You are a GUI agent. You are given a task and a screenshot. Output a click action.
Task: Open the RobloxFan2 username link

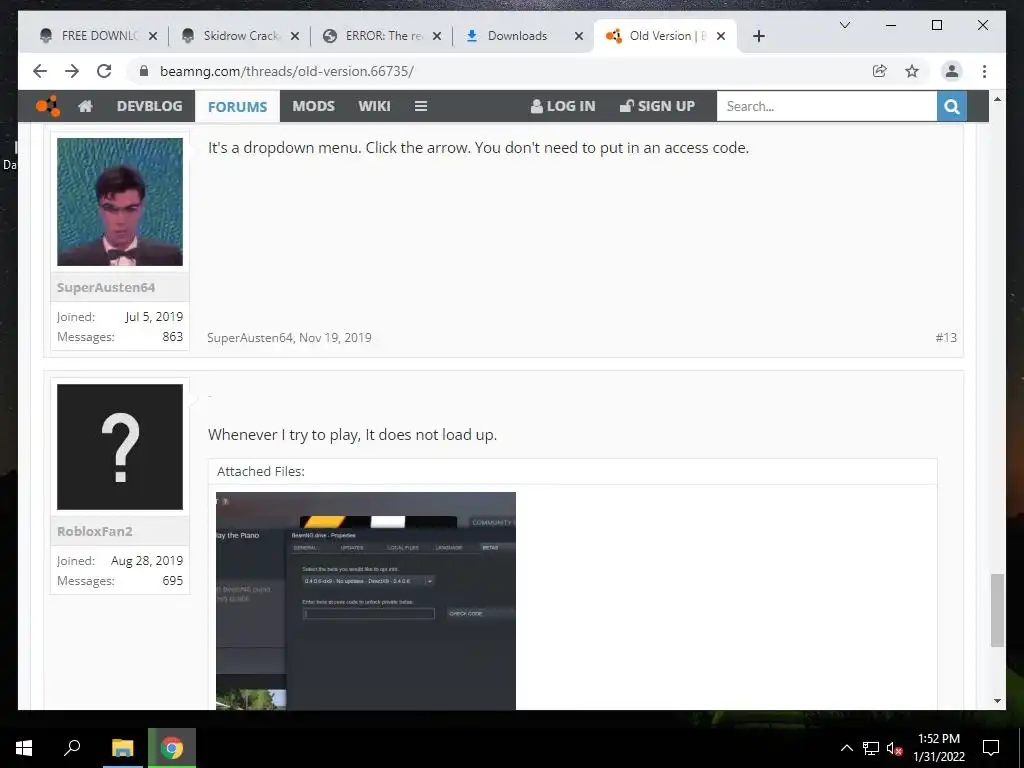point(95,532)
